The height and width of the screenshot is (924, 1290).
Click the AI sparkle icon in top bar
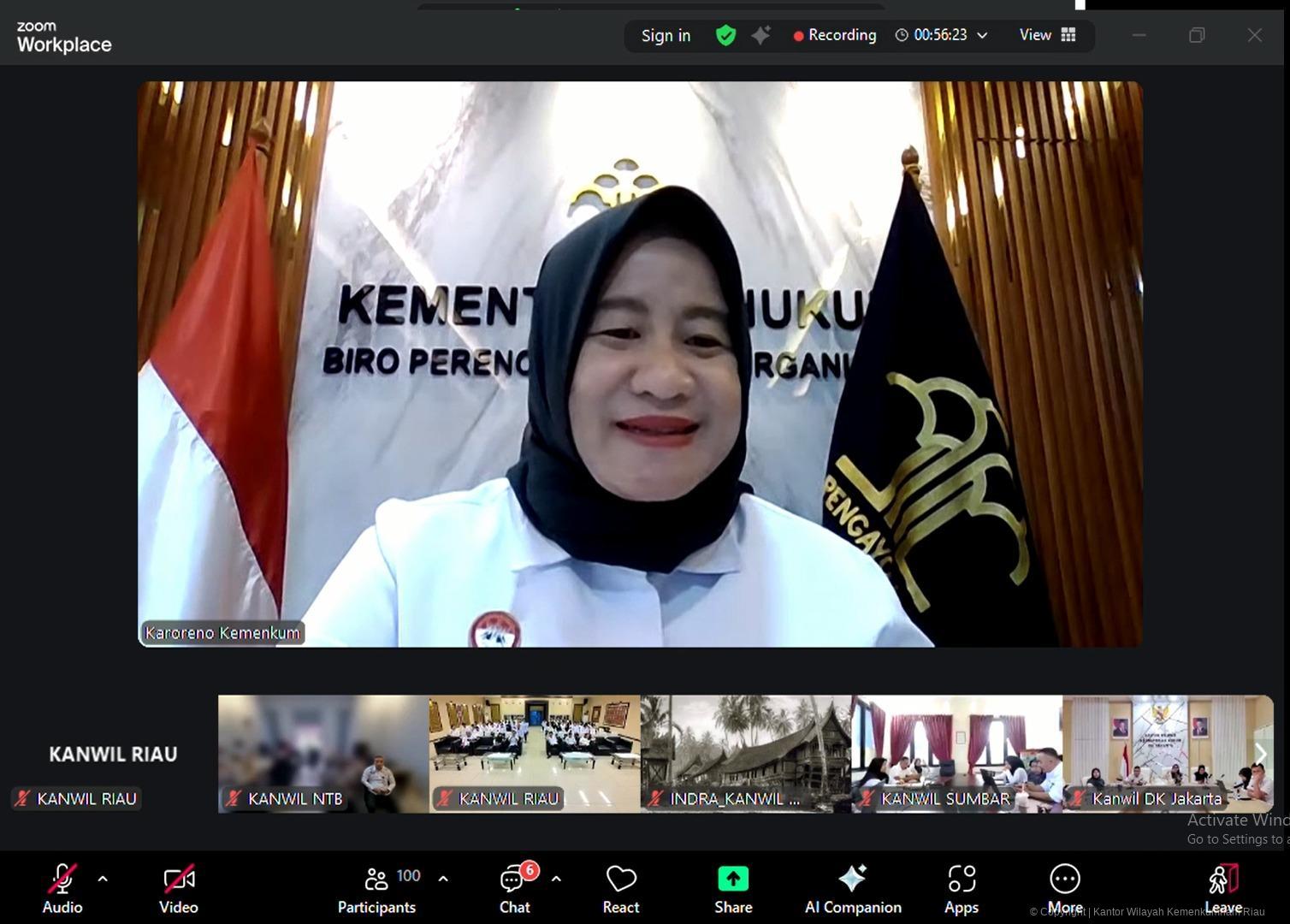tap(760, 35)
